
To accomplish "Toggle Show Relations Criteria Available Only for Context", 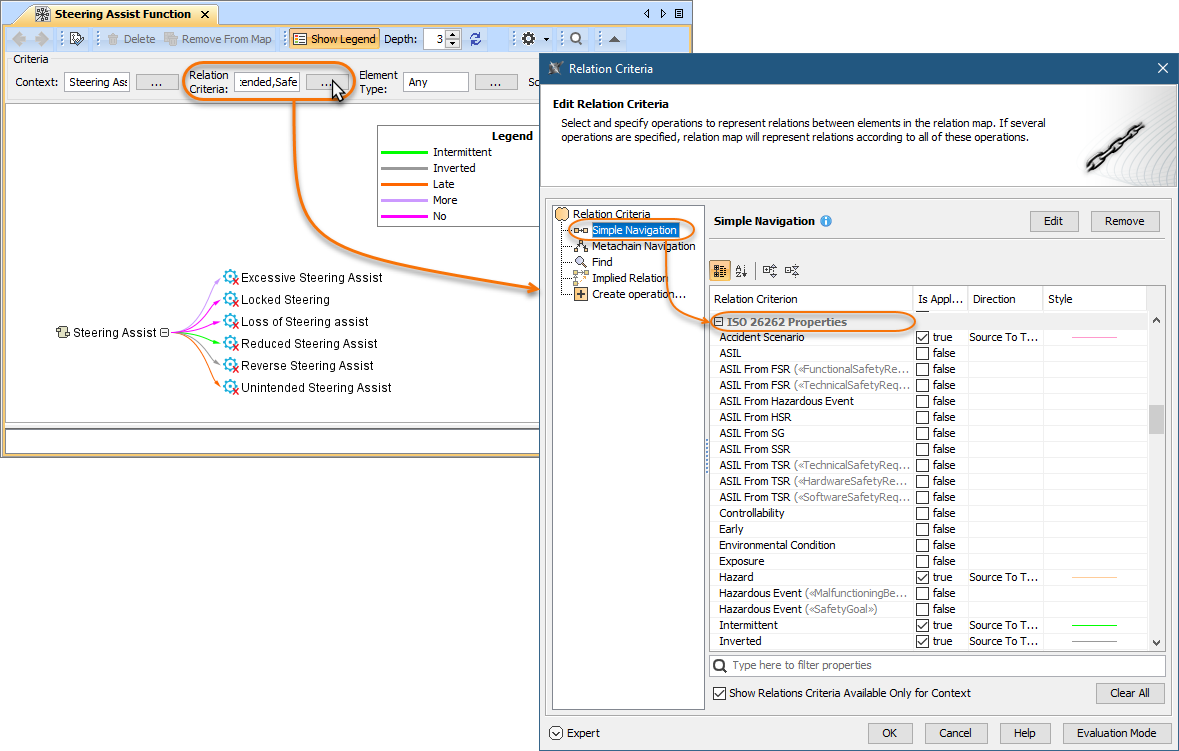I will (x=719, y=693).
